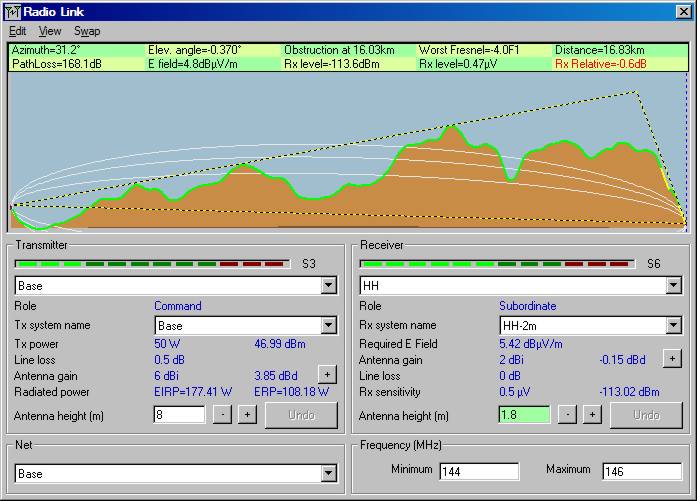Screen dimensions: 697x501
Task: Expand the Rx system name dropdown HH-2m
Action: (x=673, y=325)
